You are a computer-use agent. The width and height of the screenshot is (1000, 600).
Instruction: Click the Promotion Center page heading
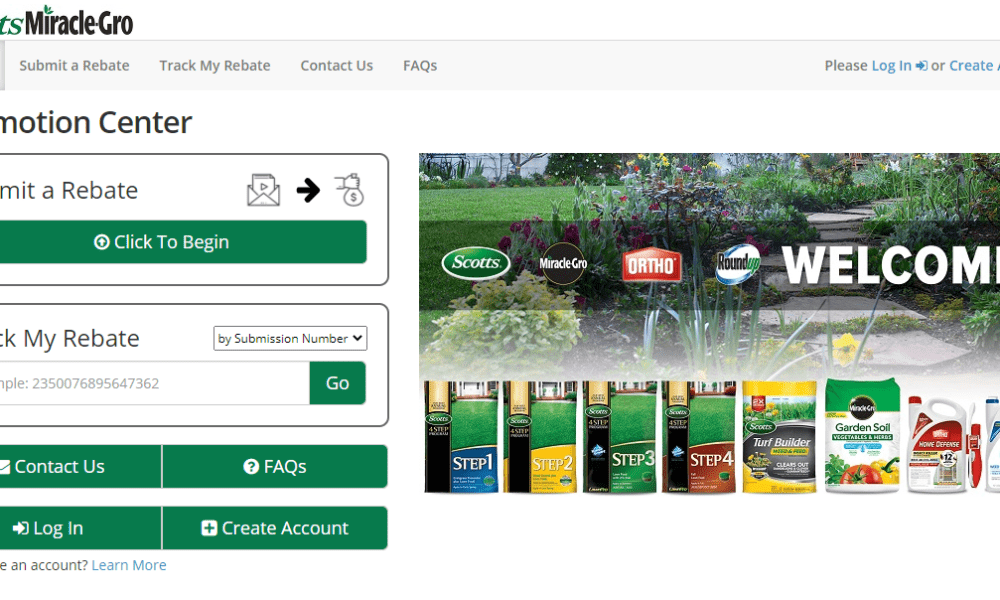click(96, 122)
